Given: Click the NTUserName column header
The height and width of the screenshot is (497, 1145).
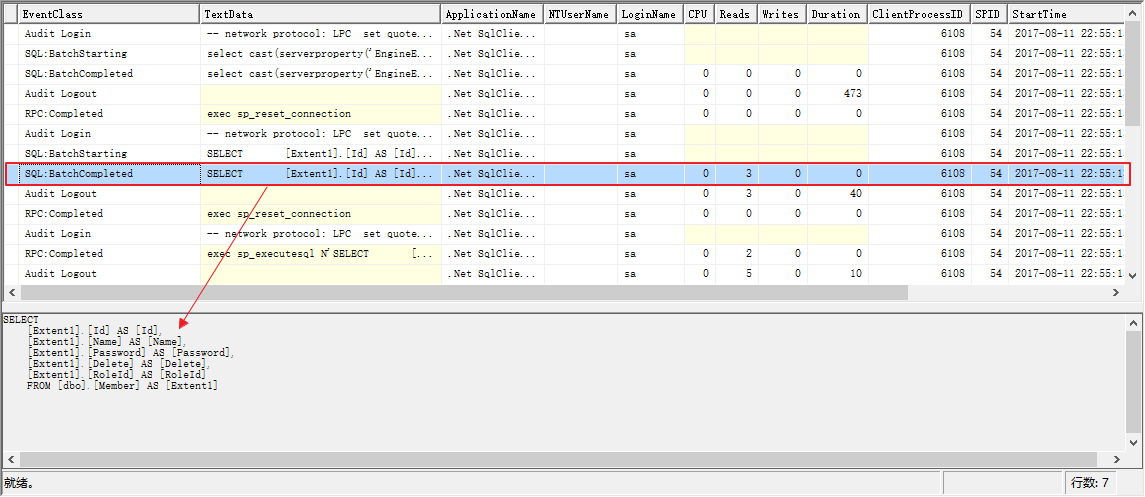Looking at the screenshot, I should (x=581, y=14).
